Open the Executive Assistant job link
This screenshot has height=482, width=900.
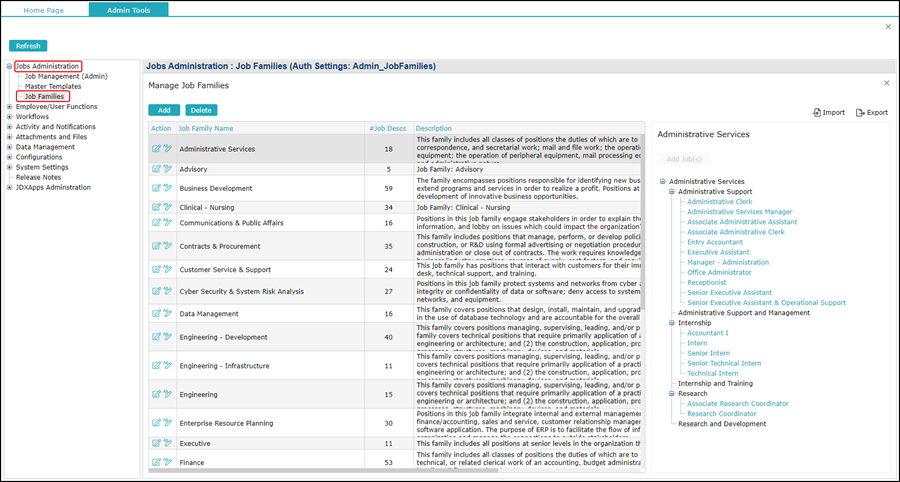click(712, 252)
